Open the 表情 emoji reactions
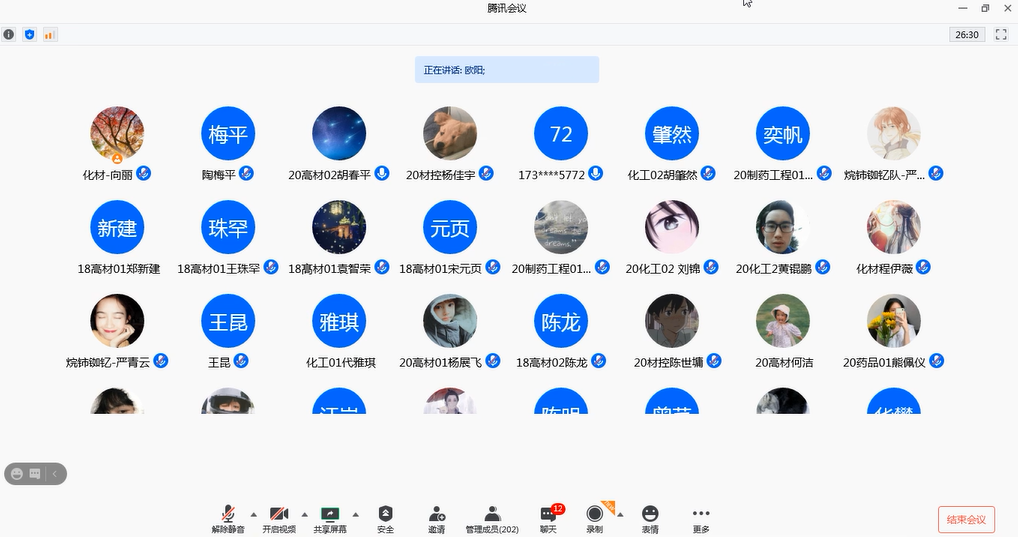1018x537 pixels. pyautogui.click(x=650, y=514)
